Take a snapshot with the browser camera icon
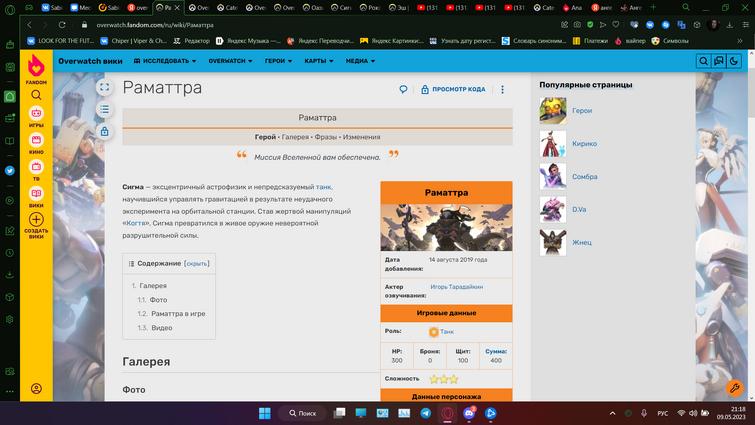This screenshot has width=755, height=425. point(577,25)
